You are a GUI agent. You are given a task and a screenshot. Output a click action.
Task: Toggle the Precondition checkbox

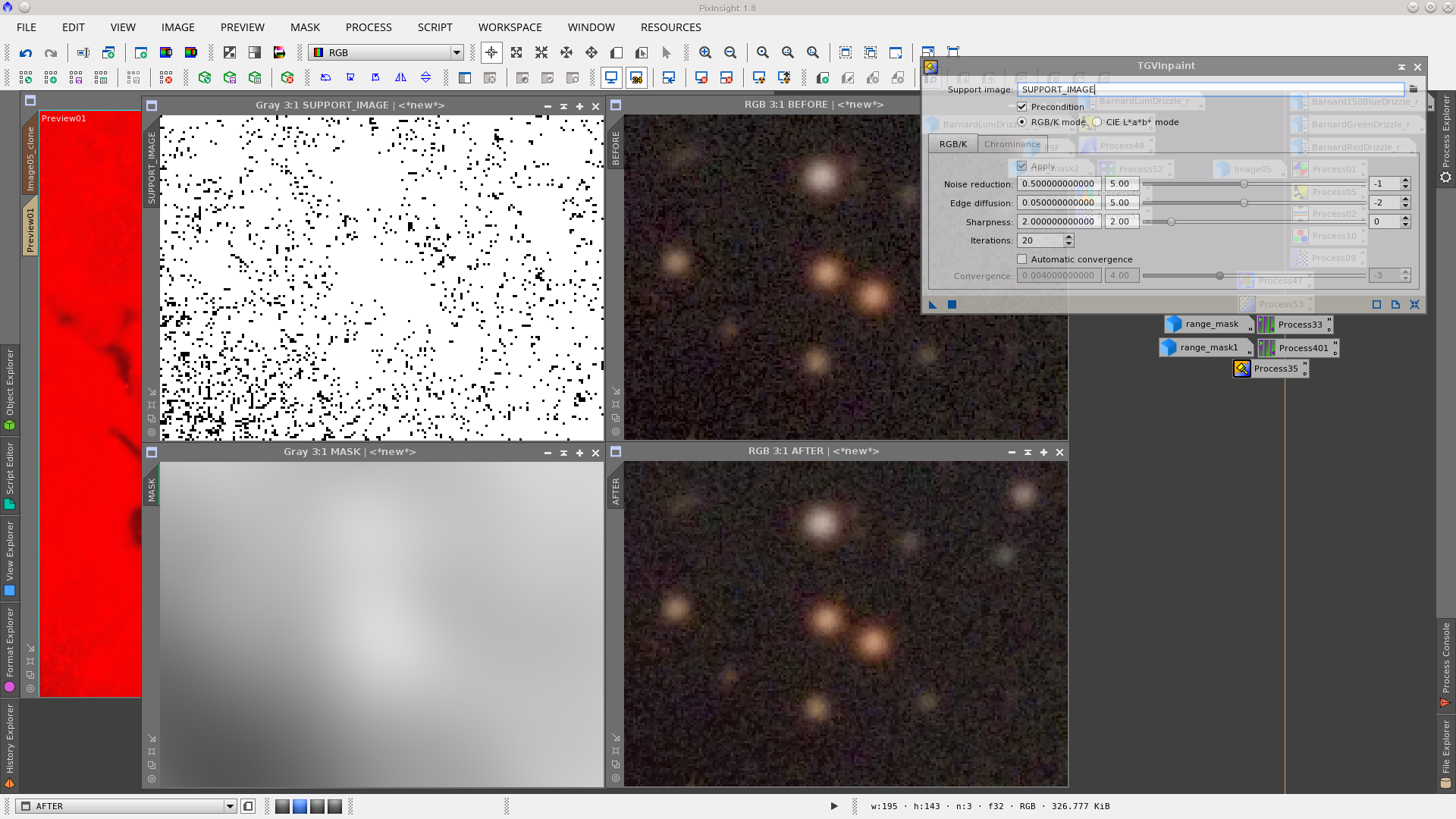[x=1022, y=107]
